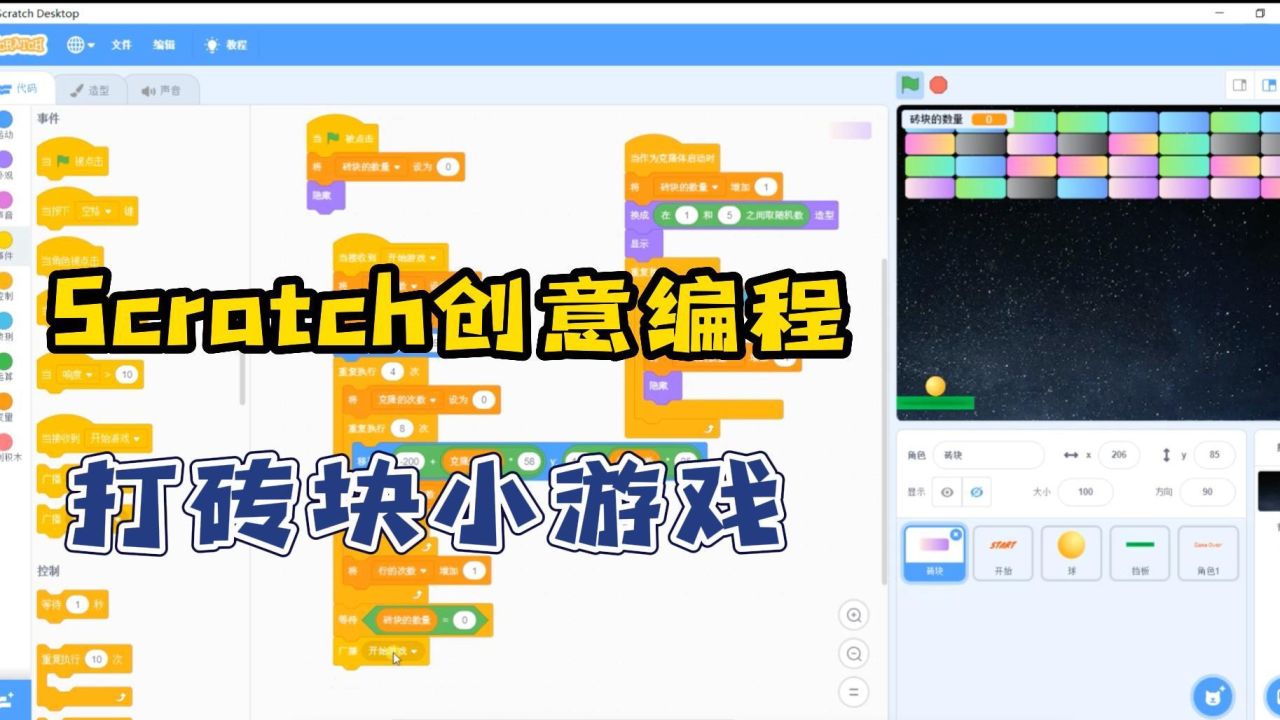Image resolution: width=1280 pixels, height=720 pixels.
Task: Open the 教程 tutorials lightbulb button
Action: 225,45
